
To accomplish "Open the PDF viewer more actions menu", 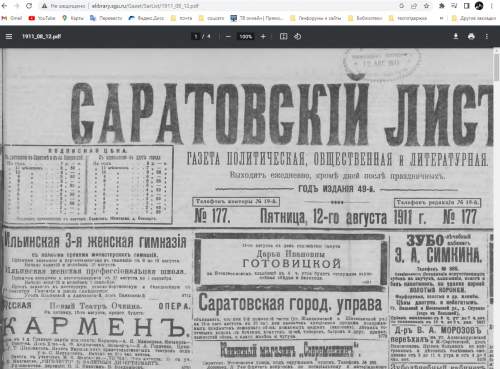I will click(x=487, y=36).
